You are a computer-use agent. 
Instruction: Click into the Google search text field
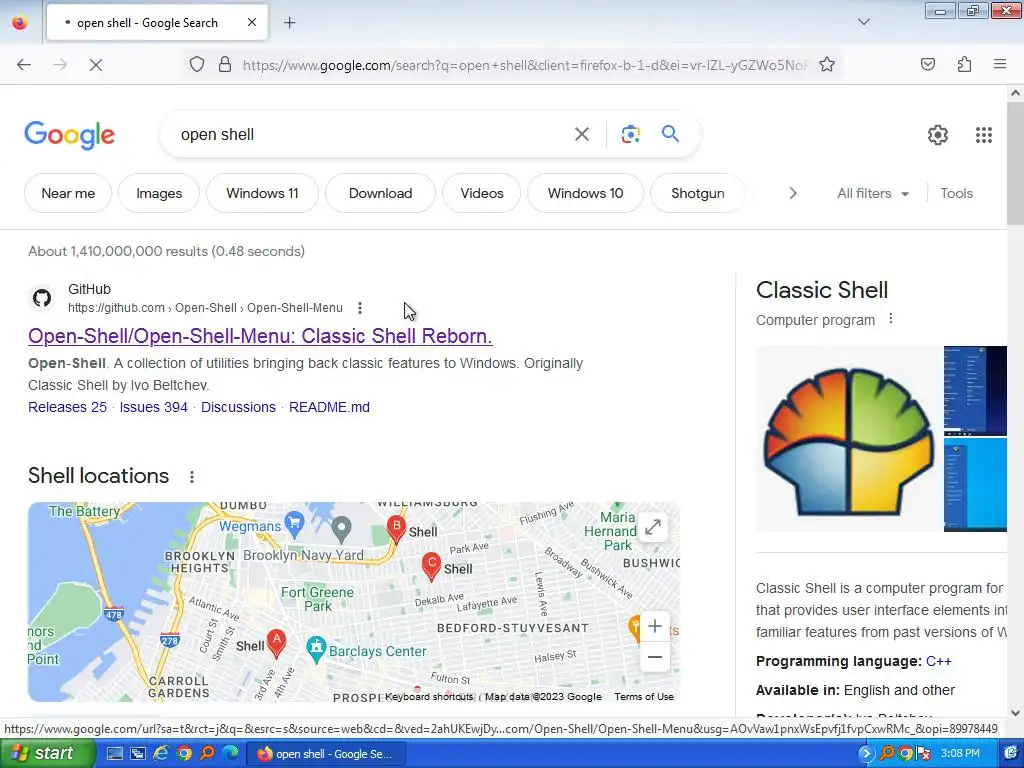(372, 135)
